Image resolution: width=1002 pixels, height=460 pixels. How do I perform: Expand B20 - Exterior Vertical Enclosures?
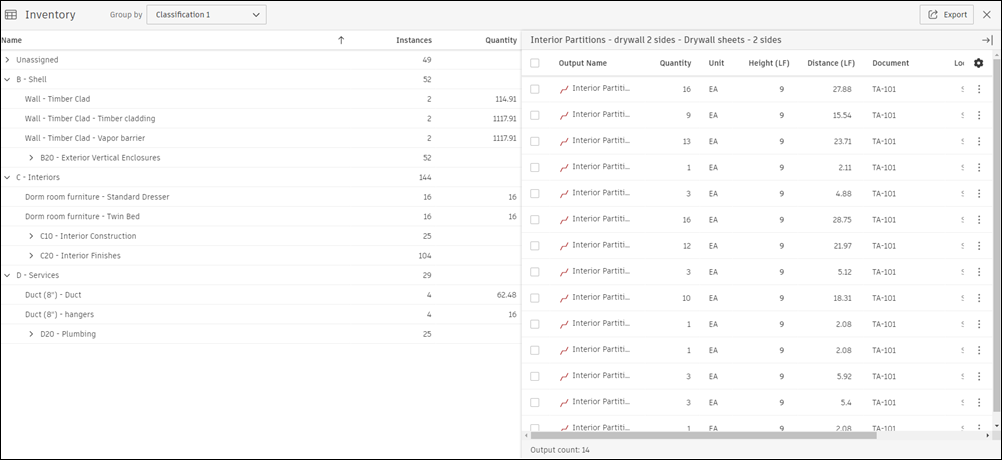(x=31, y=158)
